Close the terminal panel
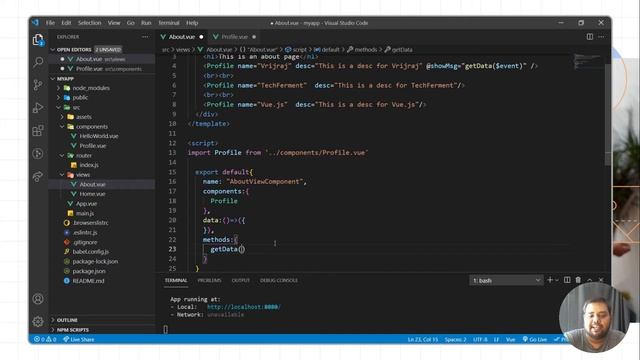Viewport: 640px width, 360px height. [601, 280]
